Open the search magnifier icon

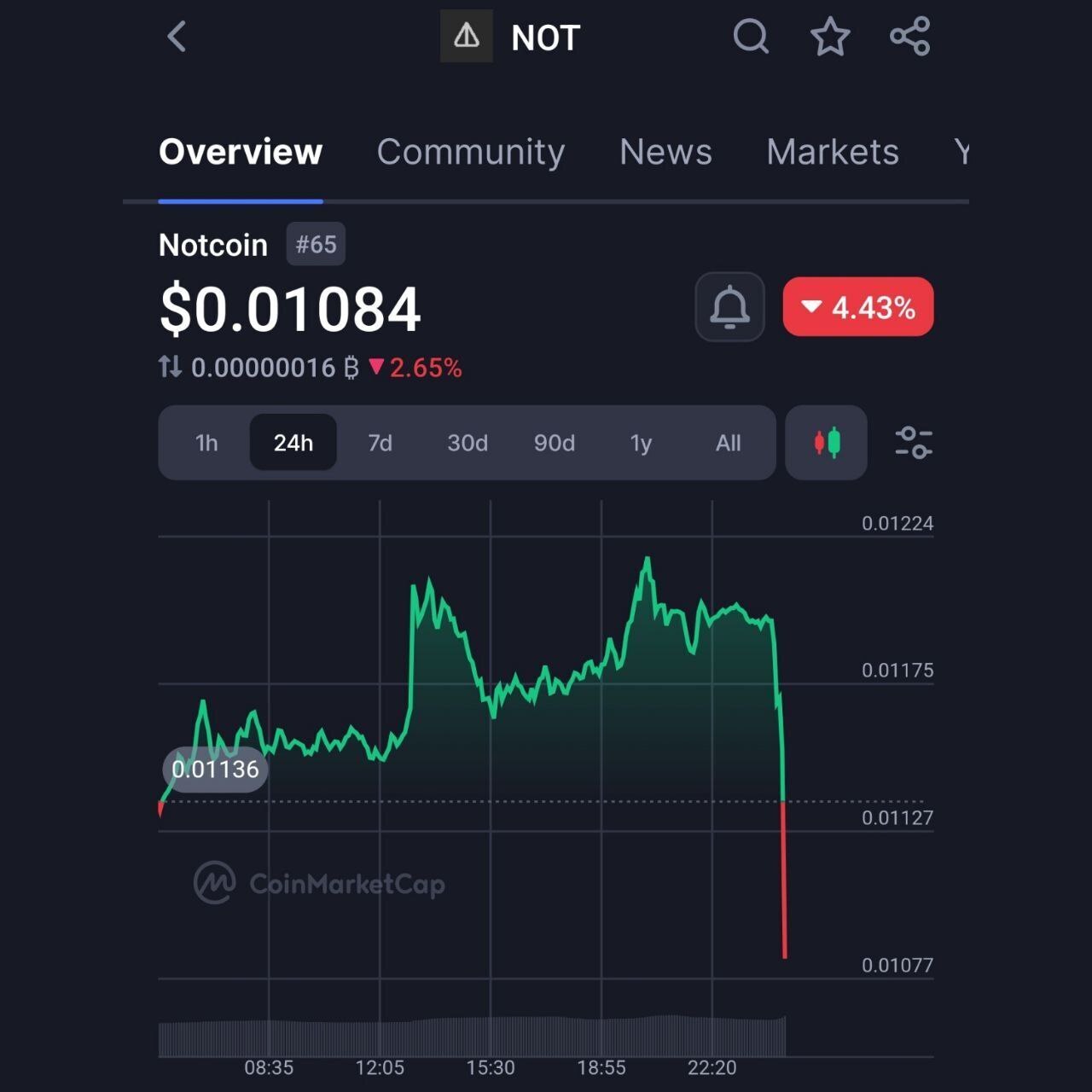click(751, 37)
